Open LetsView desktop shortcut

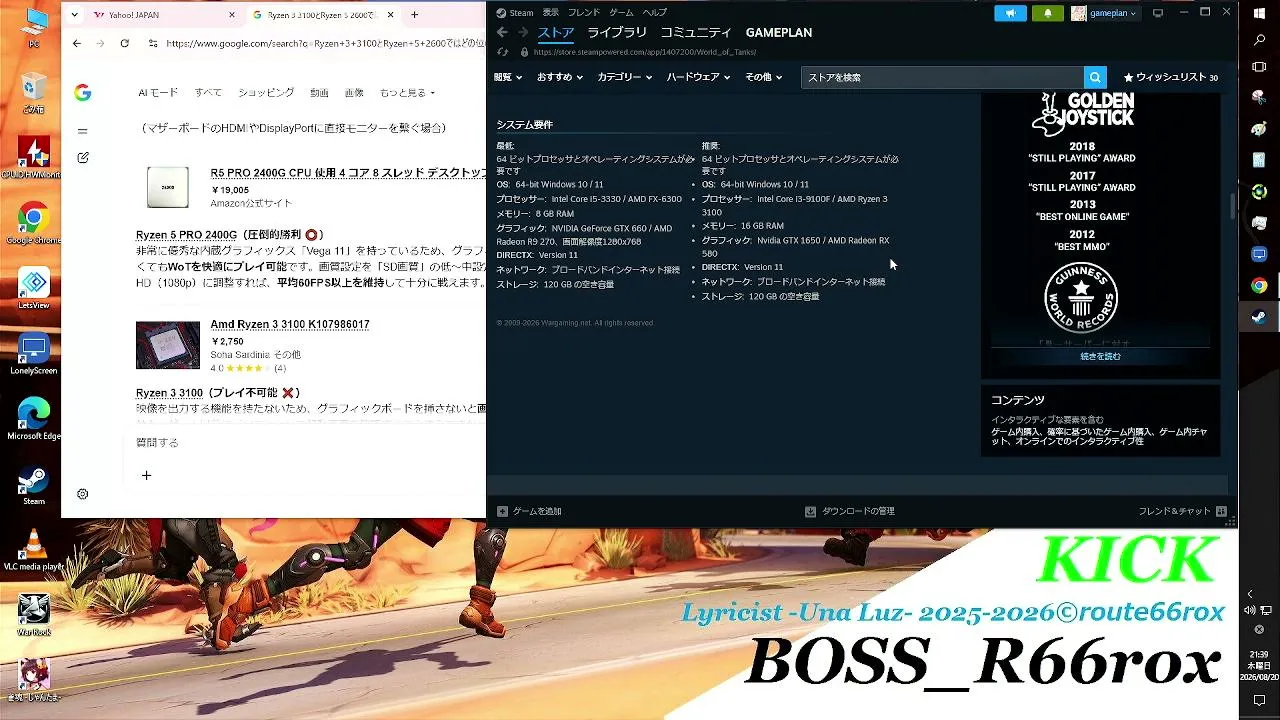(34, 288)
